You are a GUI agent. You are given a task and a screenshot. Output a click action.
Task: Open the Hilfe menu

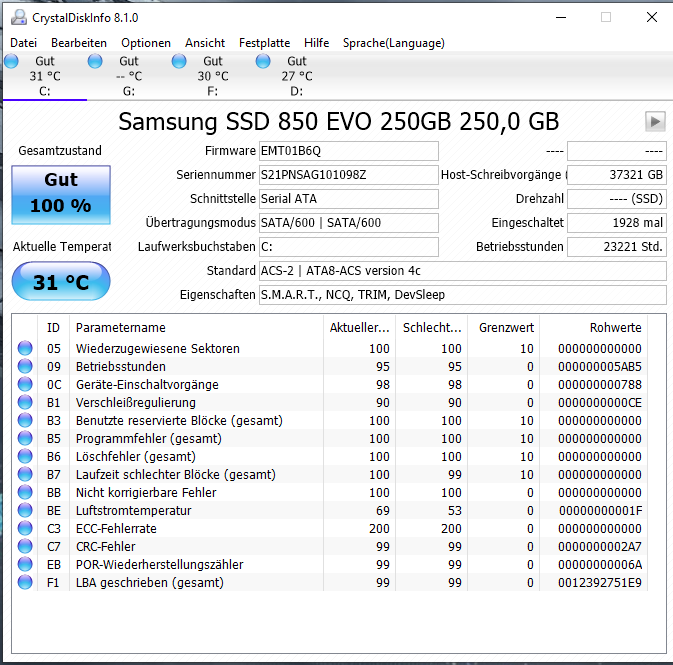(316, 43)
